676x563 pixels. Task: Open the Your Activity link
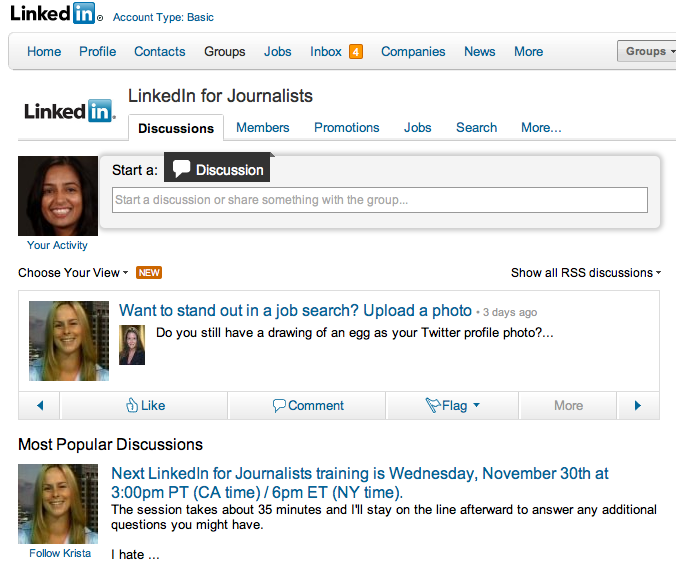click(57, 245)
